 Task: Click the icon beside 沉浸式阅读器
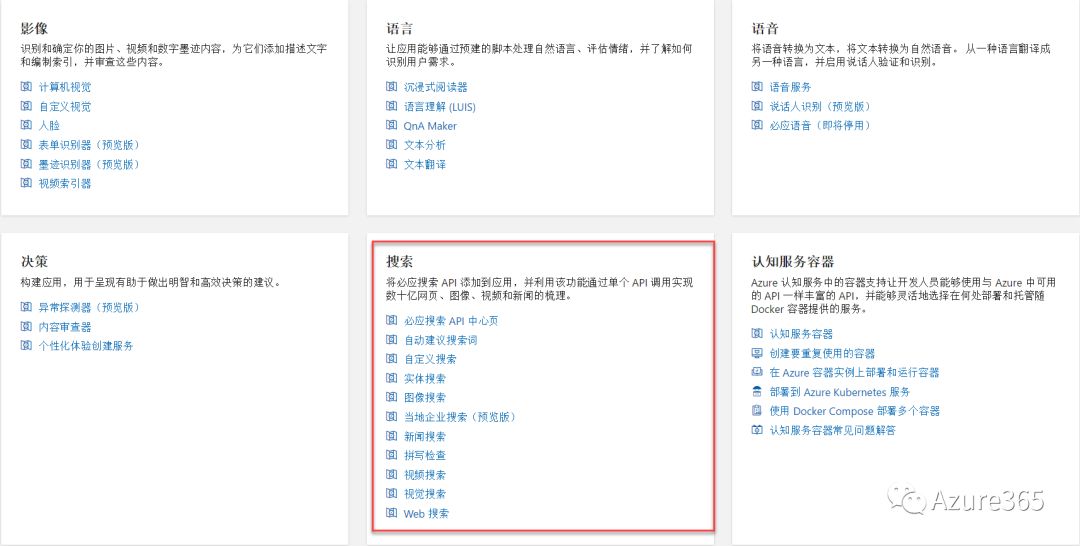click(x=392, y=87)
